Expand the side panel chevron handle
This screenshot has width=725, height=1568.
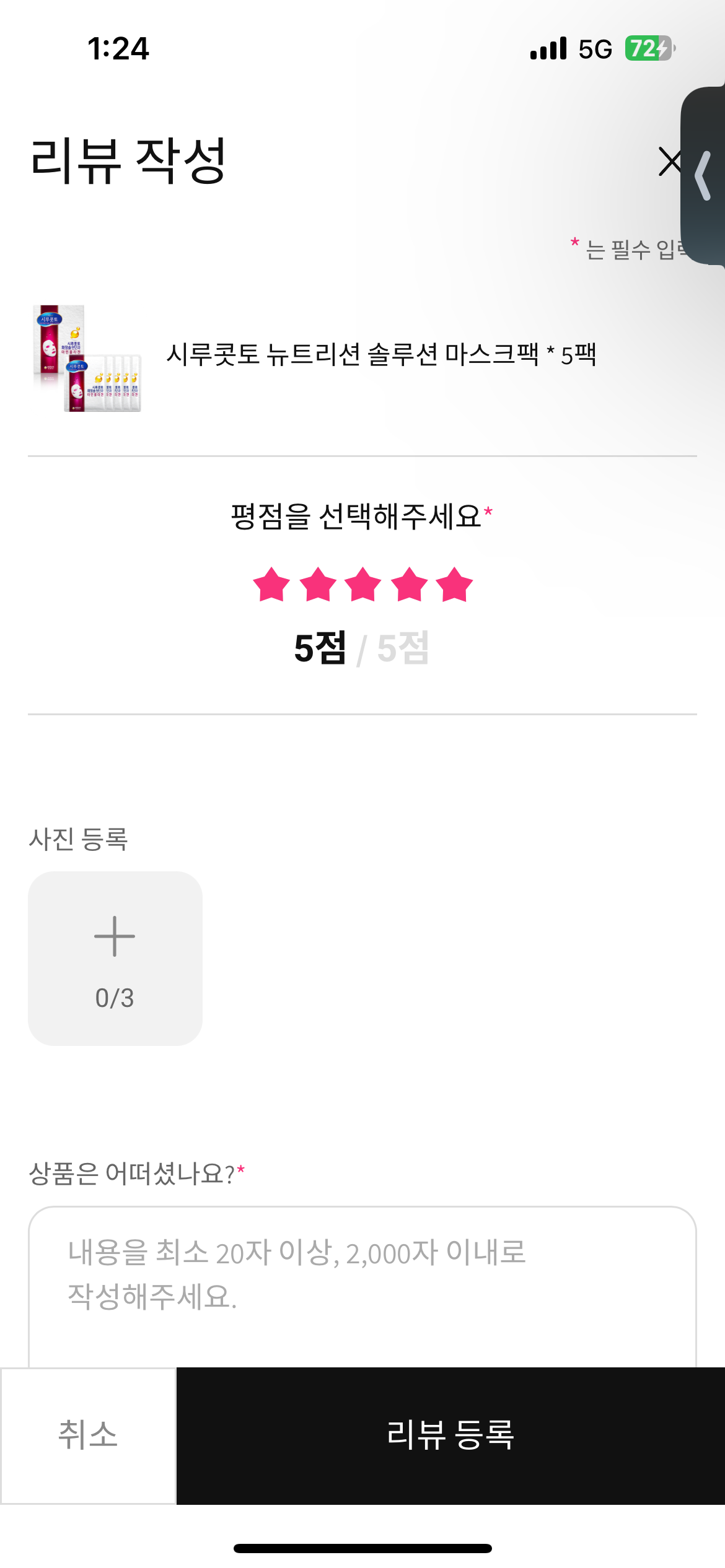point(703,176)
